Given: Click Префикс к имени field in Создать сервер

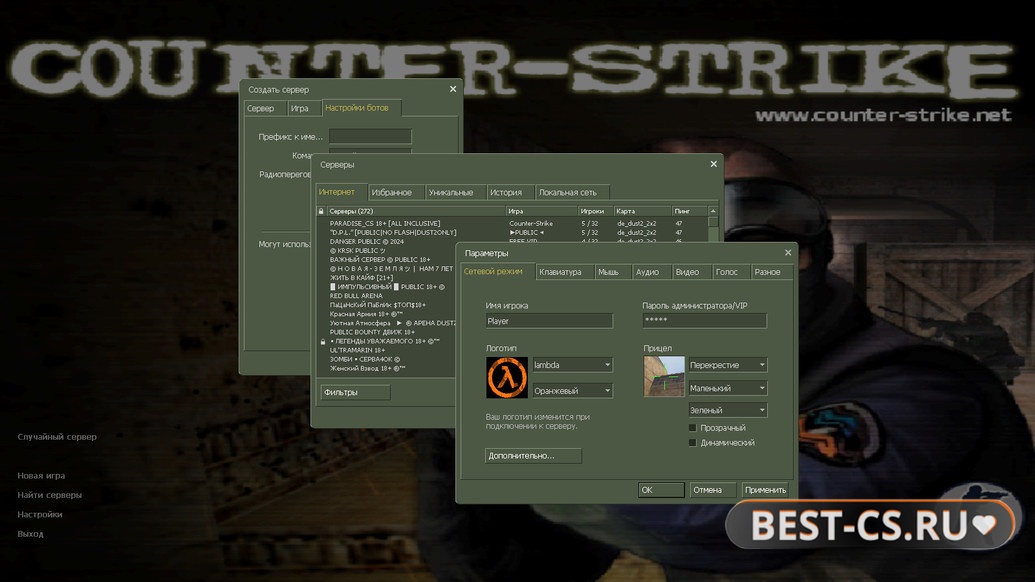Looking at the screenshot, I should (370, 137).
